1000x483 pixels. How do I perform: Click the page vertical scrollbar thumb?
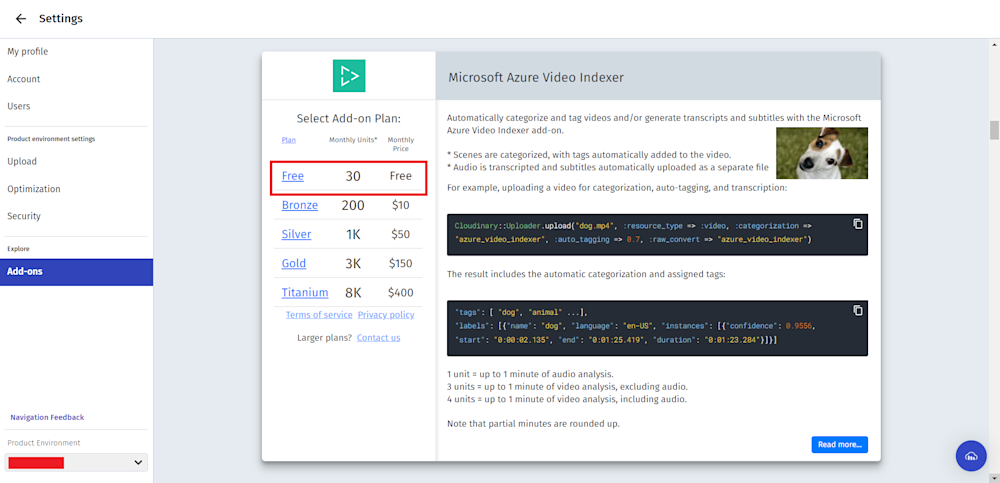[x=994, y=130]
